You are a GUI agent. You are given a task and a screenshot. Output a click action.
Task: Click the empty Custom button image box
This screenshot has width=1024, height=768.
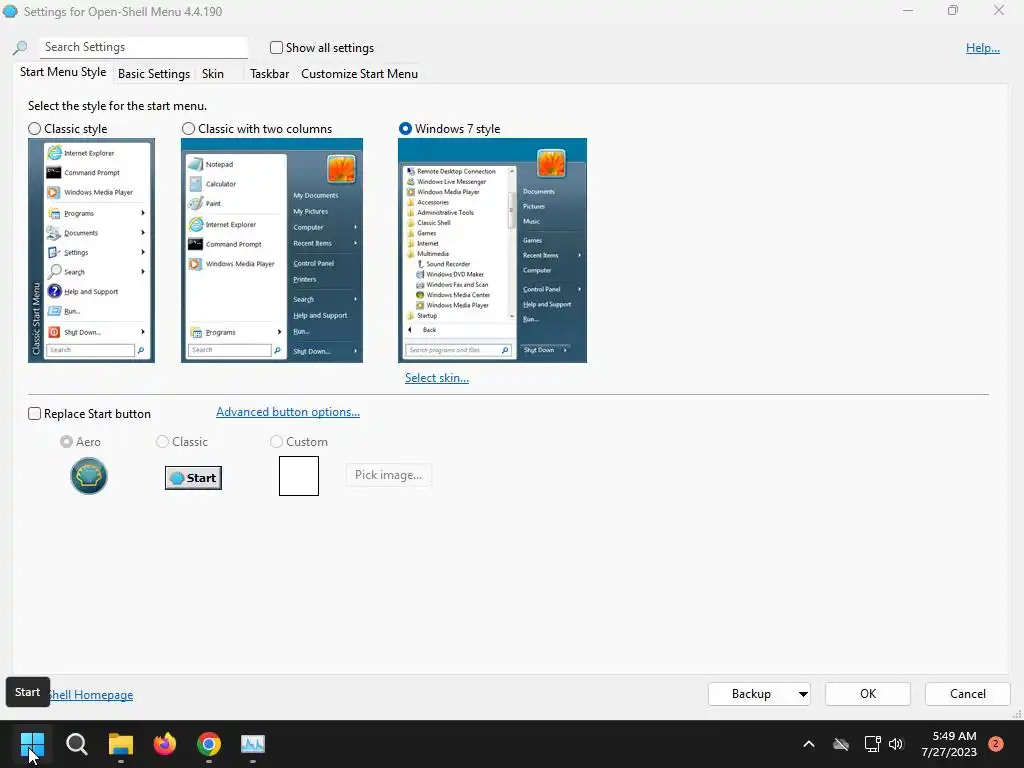[x=299, y=476]
